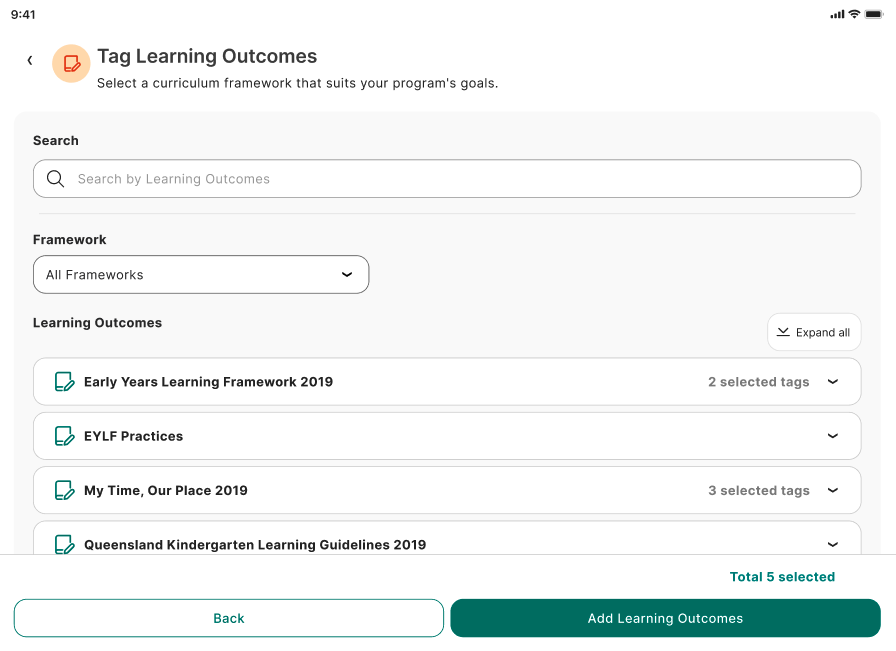Click the Early Years Learning Framework note icon
This screenshot has height=651, width=896.
click(64, 382)
